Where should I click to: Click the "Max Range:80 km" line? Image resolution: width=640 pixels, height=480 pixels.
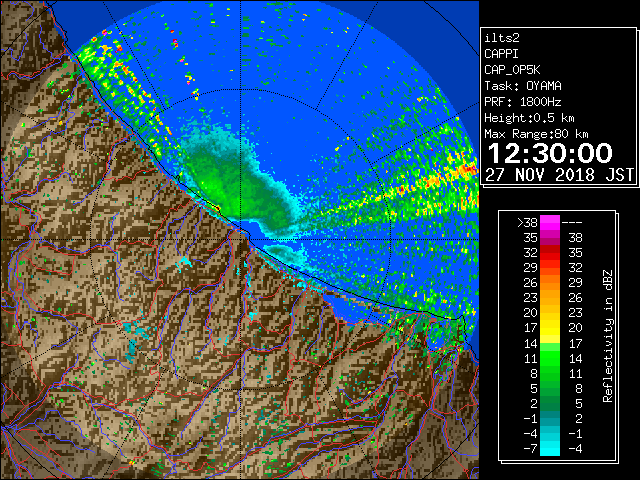point(536,133)
